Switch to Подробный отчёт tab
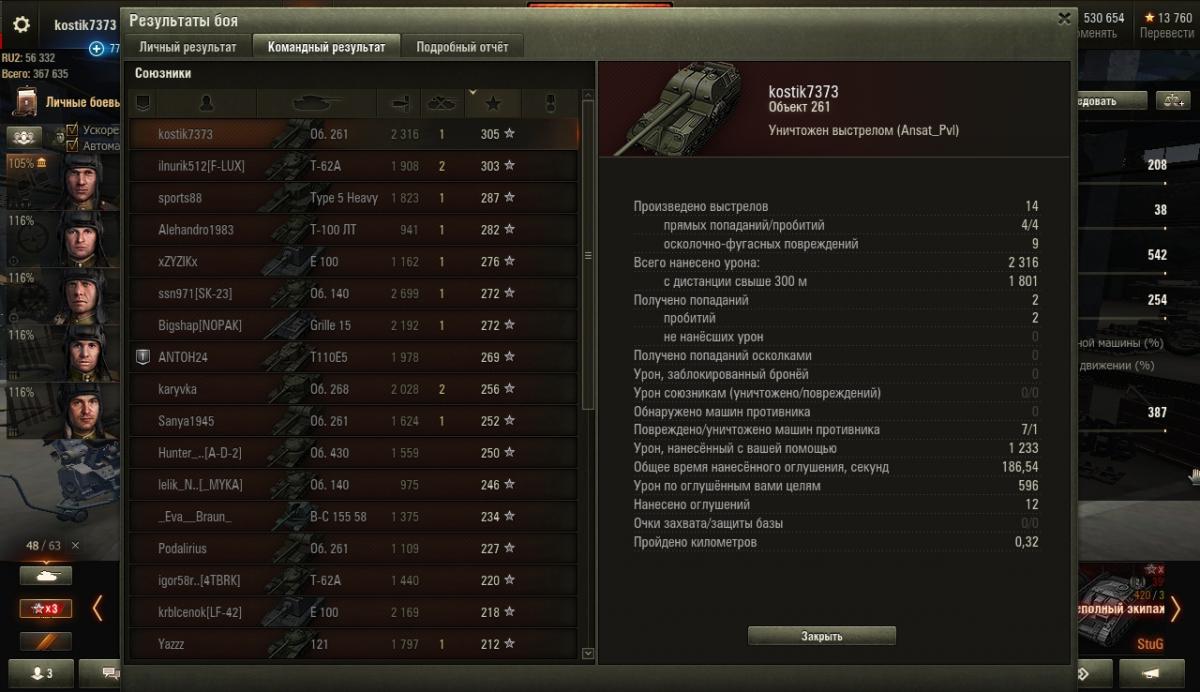Screen dimensions: 1200x692 (462, 47)
